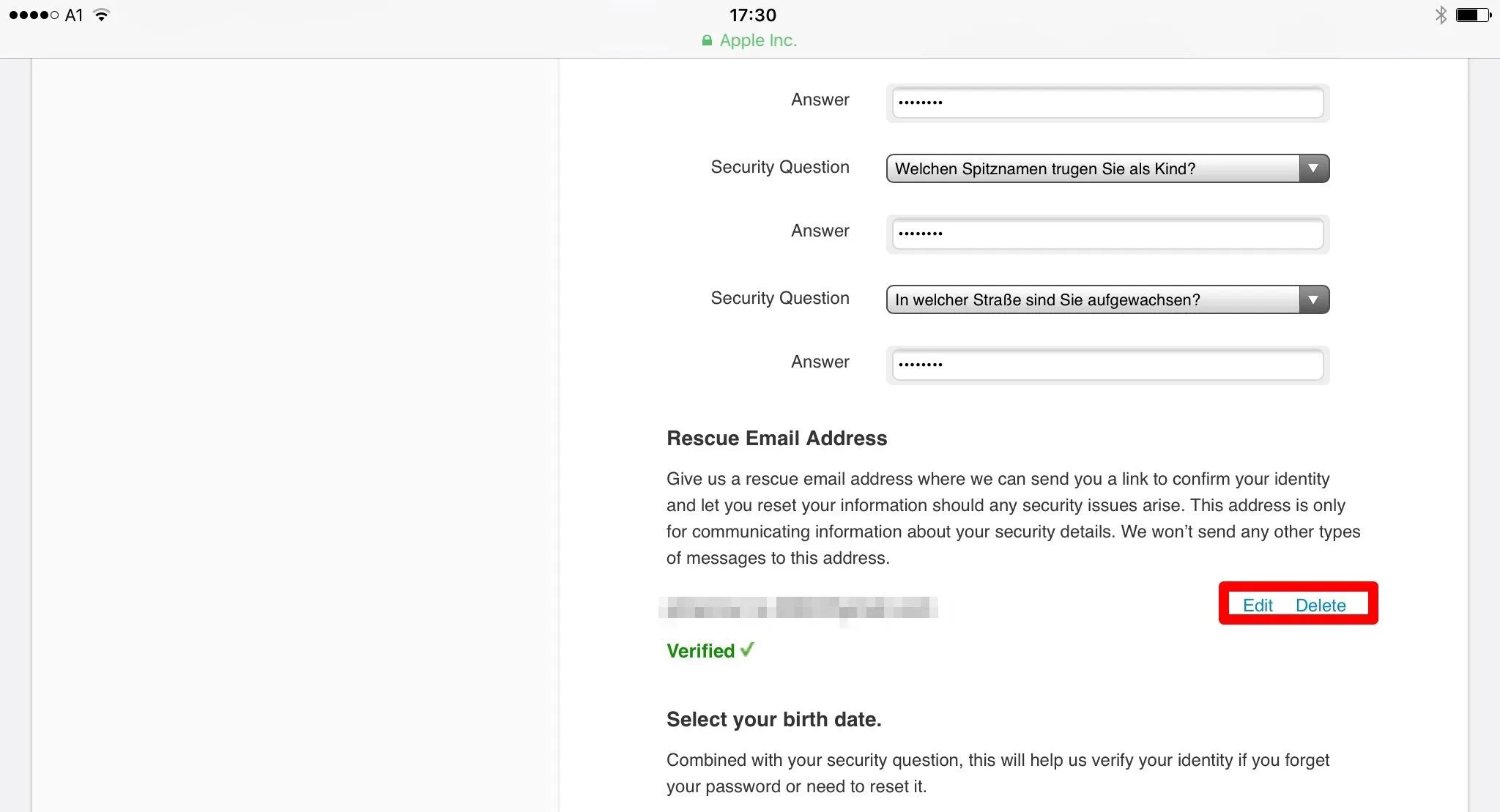1500x812 pixels.
Task: Click the green Verified checkmark icon
Action: pyautogui.click(x=747, y=649)
